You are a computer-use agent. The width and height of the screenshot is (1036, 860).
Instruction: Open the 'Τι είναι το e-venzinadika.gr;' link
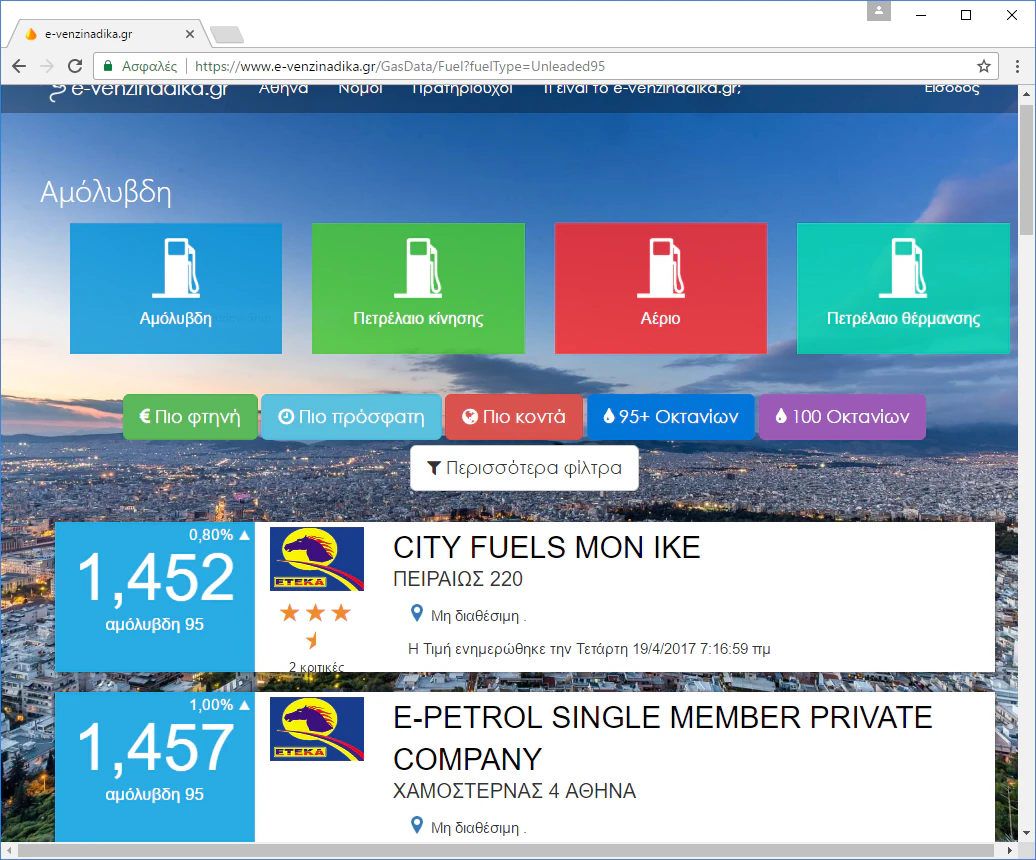pos(642,89)
